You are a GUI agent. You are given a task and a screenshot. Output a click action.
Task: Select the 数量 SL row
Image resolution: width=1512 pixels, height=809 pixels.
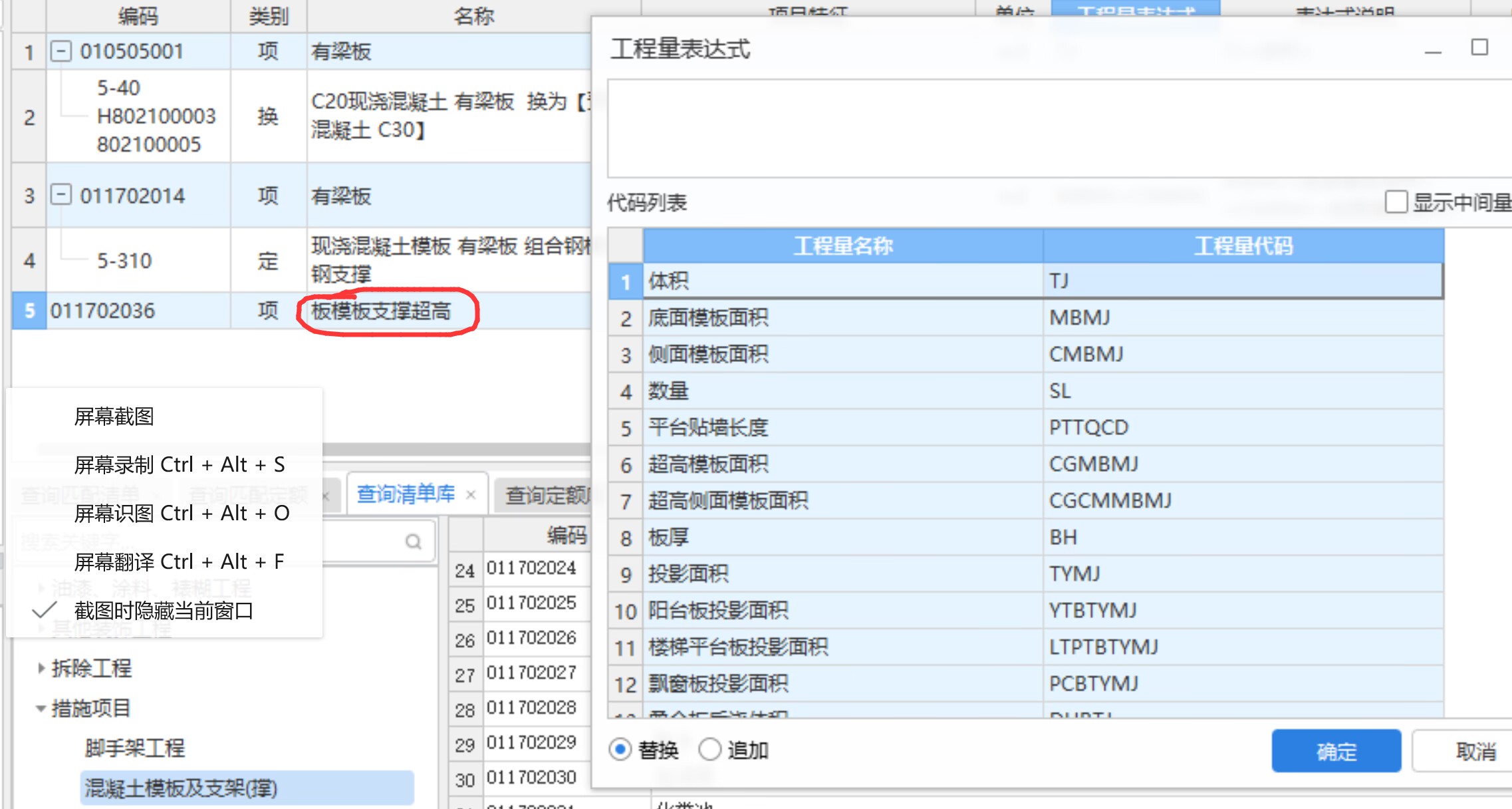pyautogui.click(x=1026, y=391)
